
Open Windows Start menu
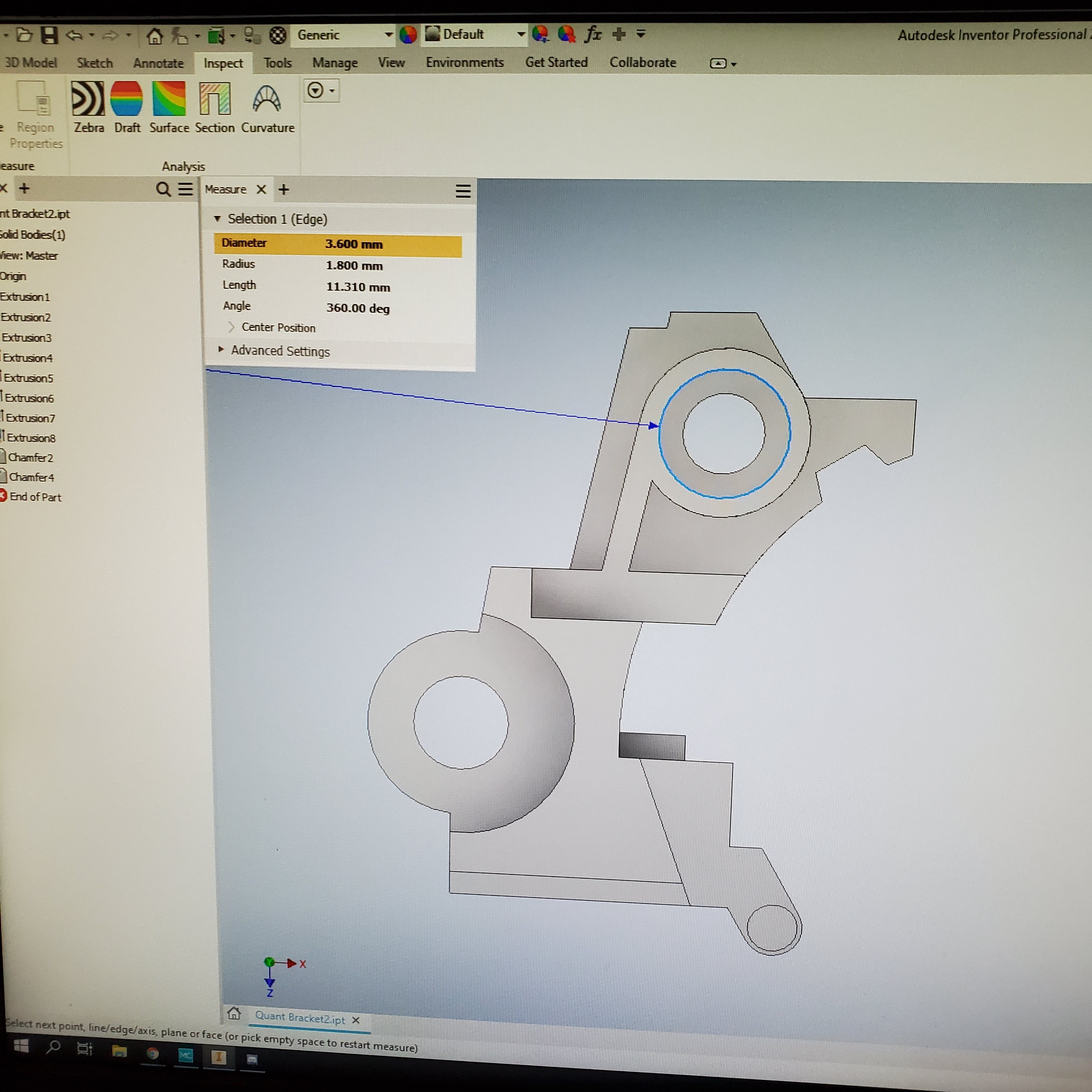pyautogui.click(x=21, y=1046)
